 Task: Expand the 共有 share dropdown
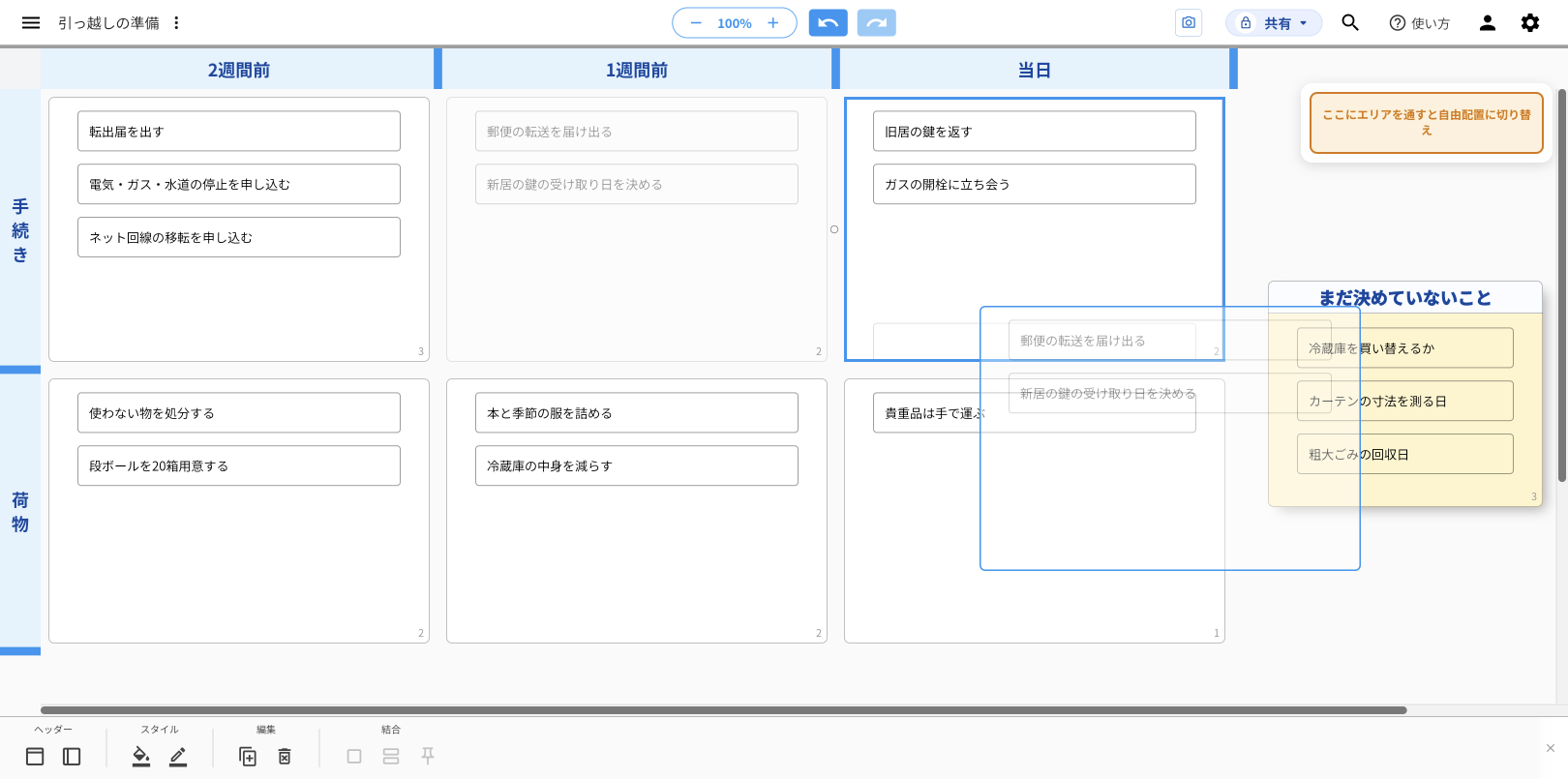click(x=1274, y=23)
